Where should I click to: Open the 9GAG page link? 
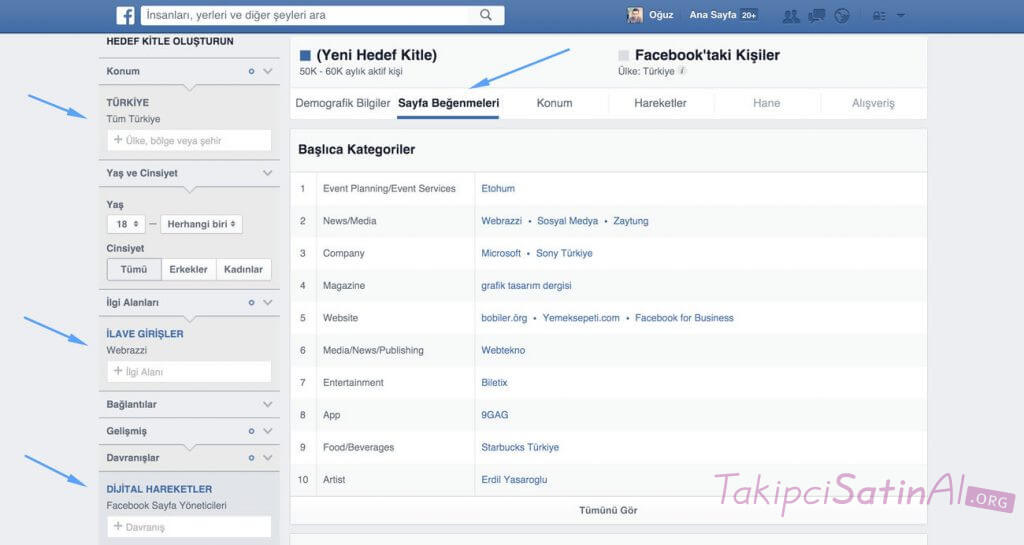point(494,415)
